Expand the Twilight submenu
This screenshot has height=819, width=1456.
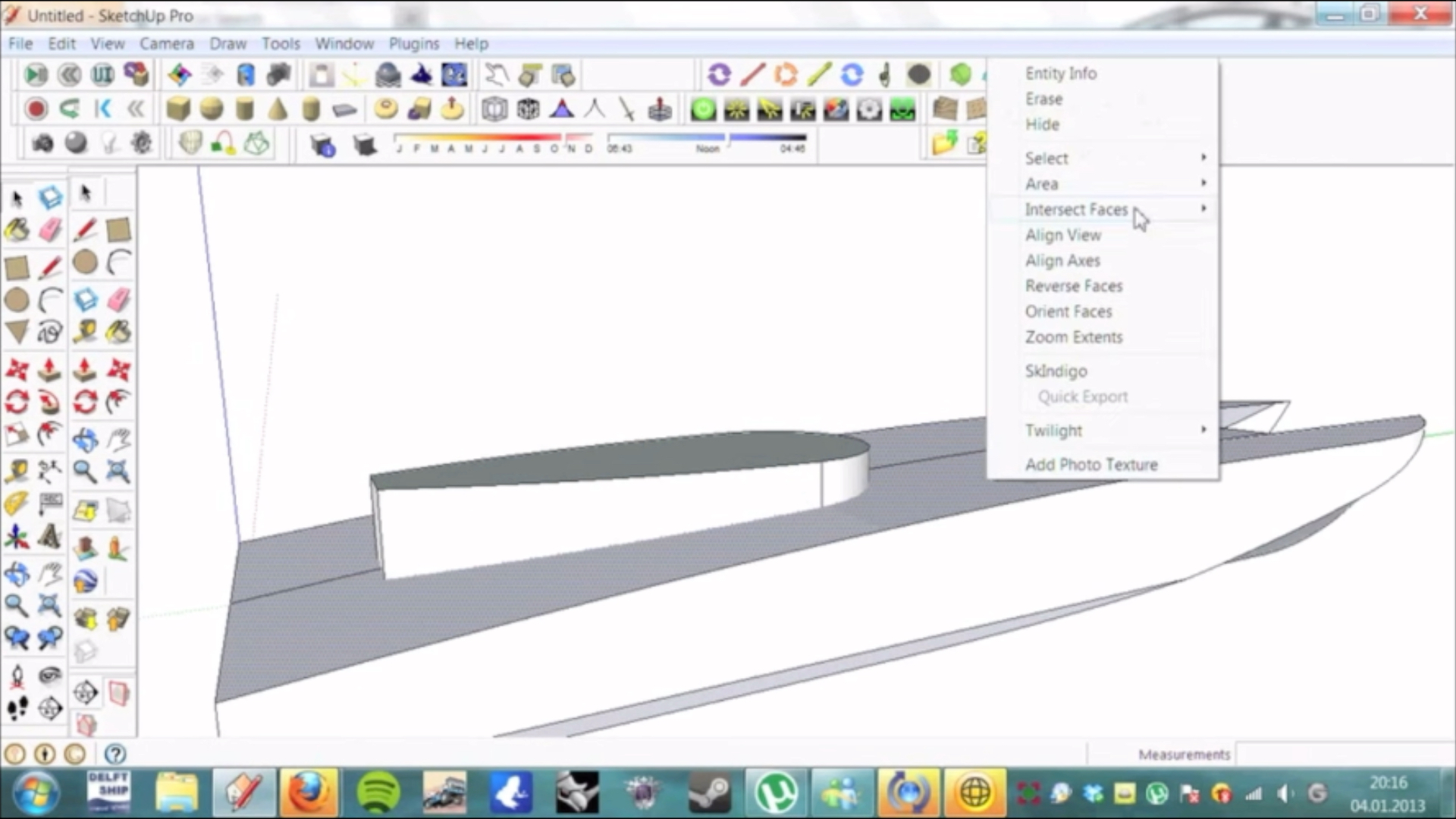(1053, 430)
